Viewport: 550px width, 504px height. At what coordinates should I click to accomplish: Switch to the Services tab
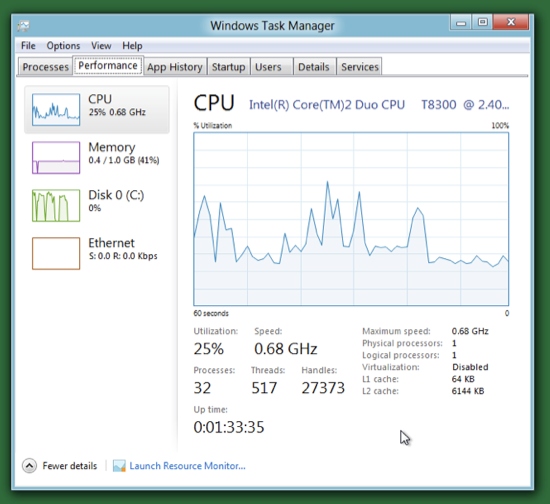(x=360, y=67)
